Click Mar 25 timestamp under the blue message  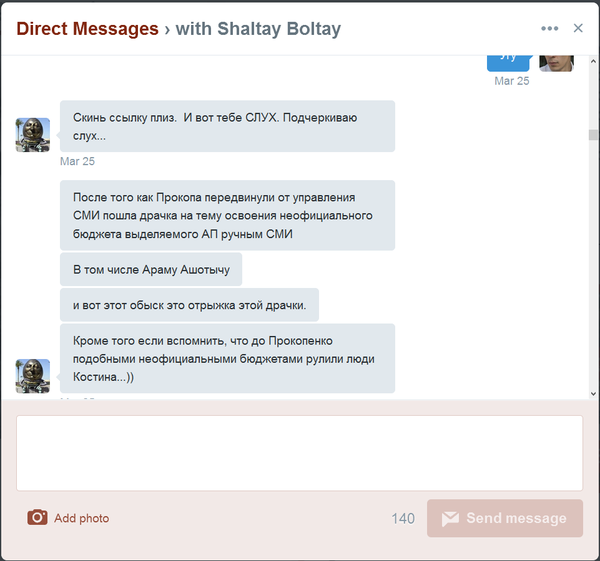tap(511, 81)
